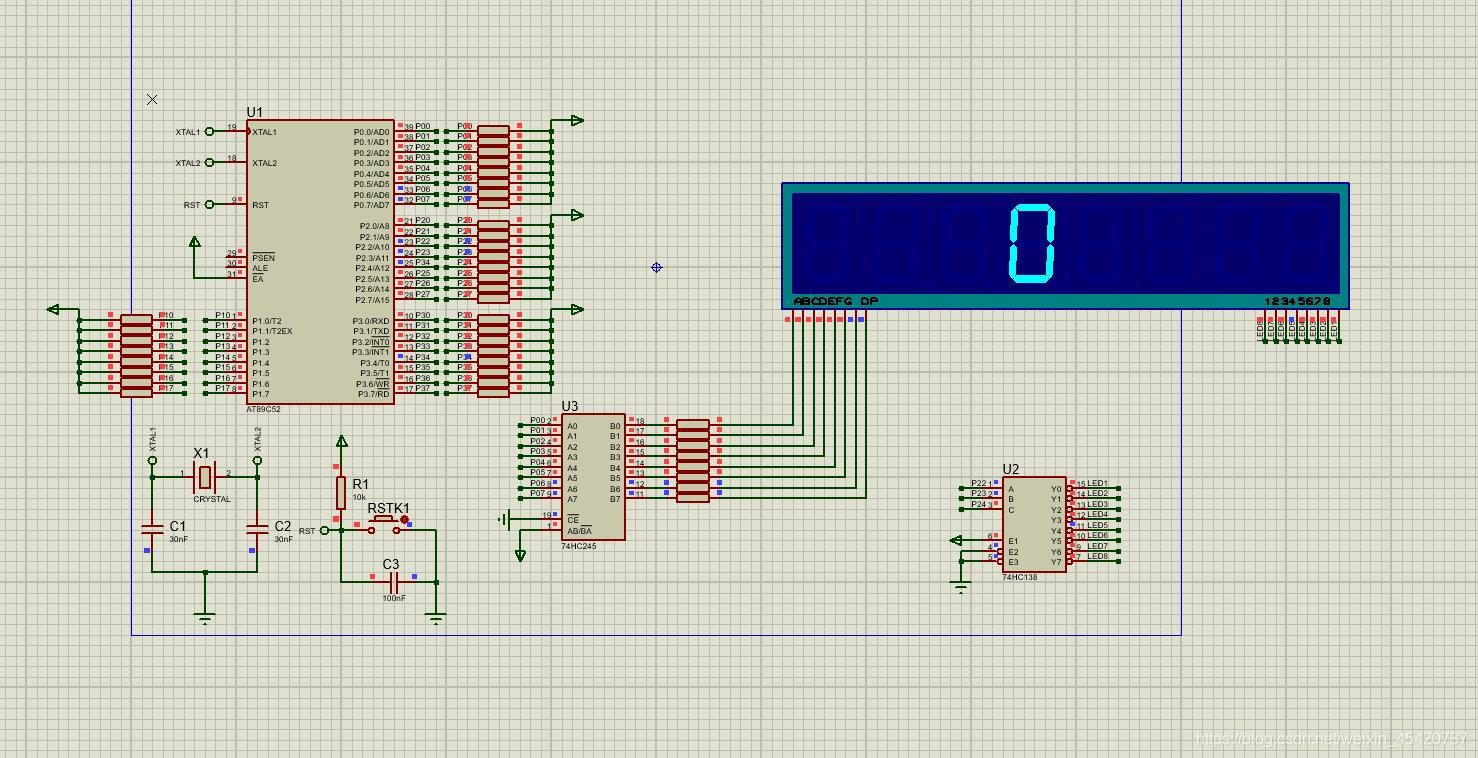This screenshot has width=1478, height=758.
Task: Click the 30nF value label of C1
Action: [178, 540]
